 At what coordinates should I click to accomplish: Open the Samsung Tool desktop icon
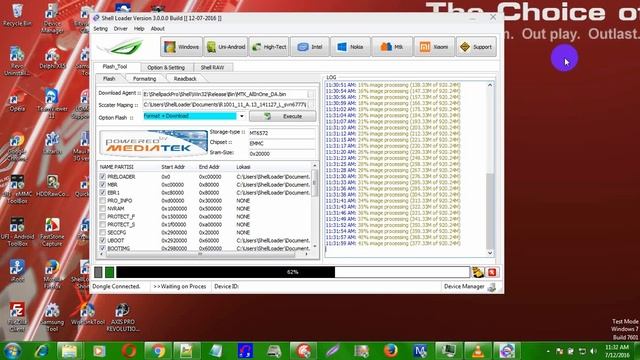[52, 317]
